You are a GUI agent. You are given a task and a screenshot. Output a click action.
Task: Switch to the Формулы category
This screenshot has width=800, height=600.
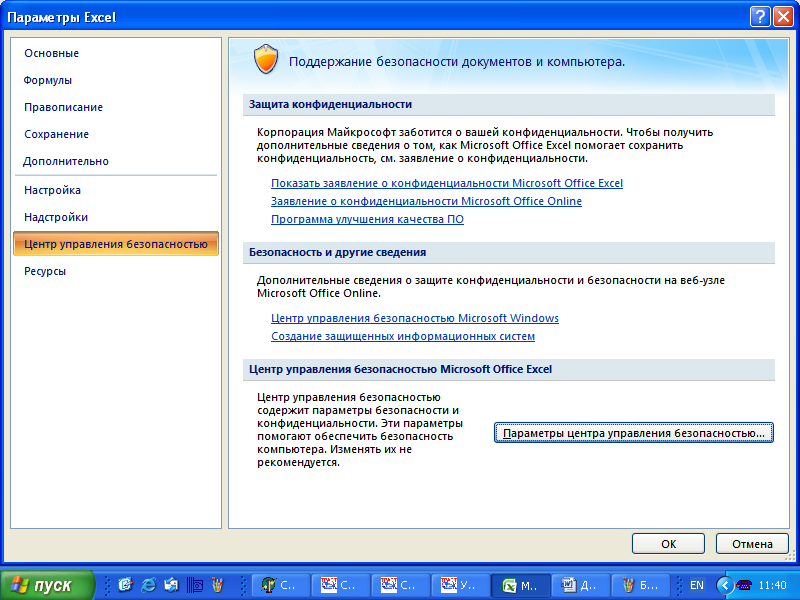pos(47,80)
